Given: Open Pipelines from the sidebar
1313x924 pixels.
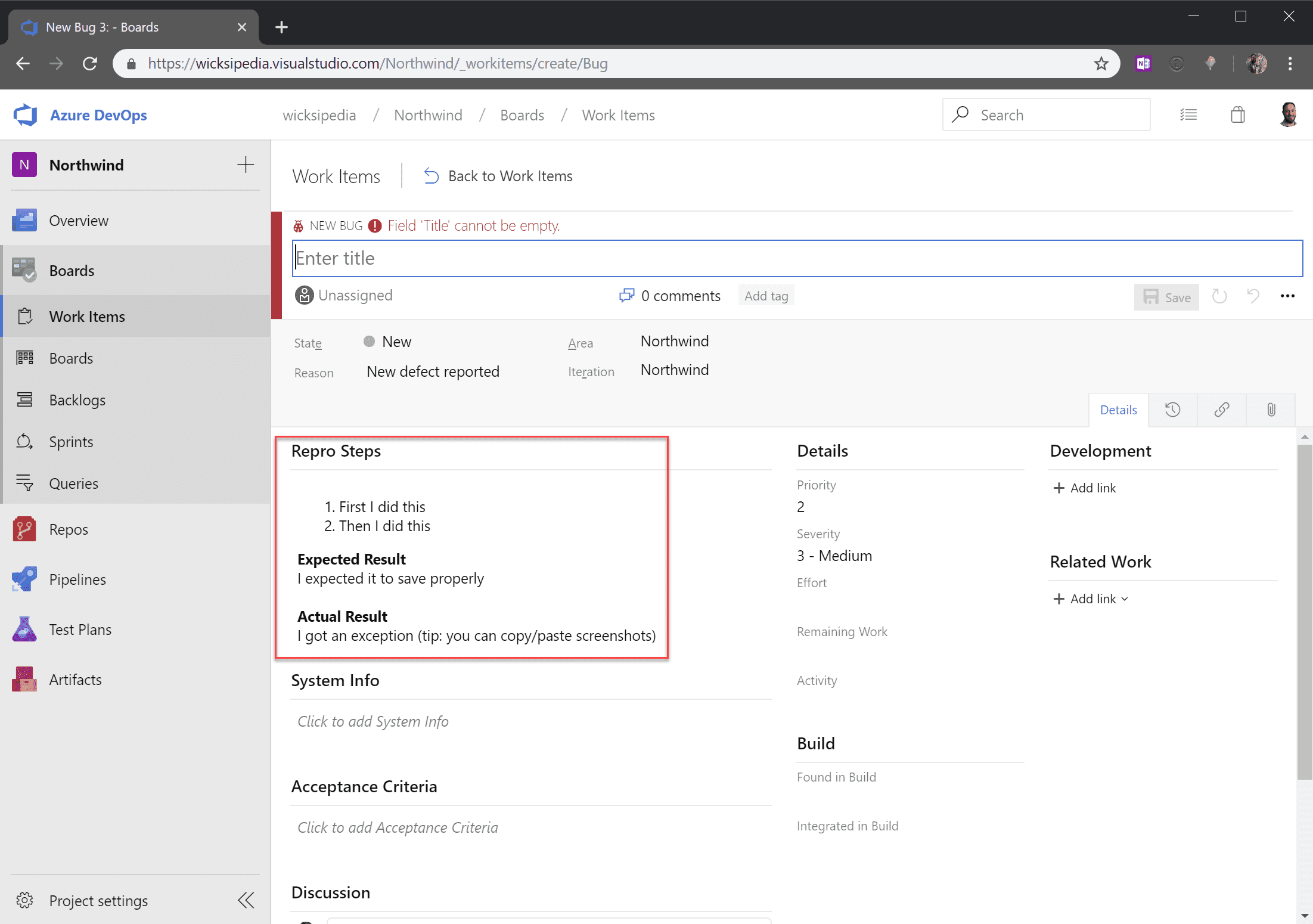Looking at the screenshot, I should click(x=77, y=579).
